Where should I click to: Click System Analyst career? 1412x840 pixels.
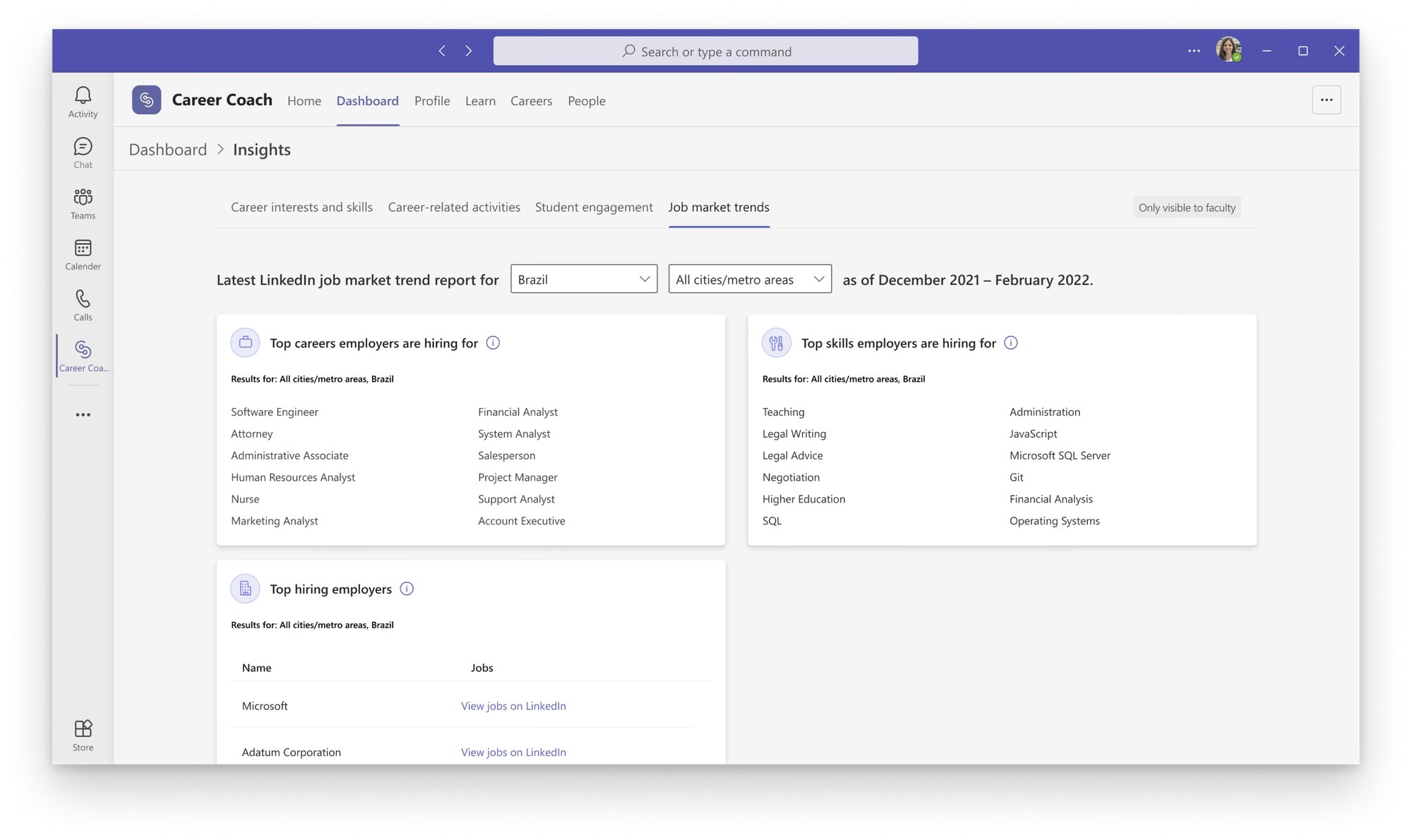pos(514,433)
